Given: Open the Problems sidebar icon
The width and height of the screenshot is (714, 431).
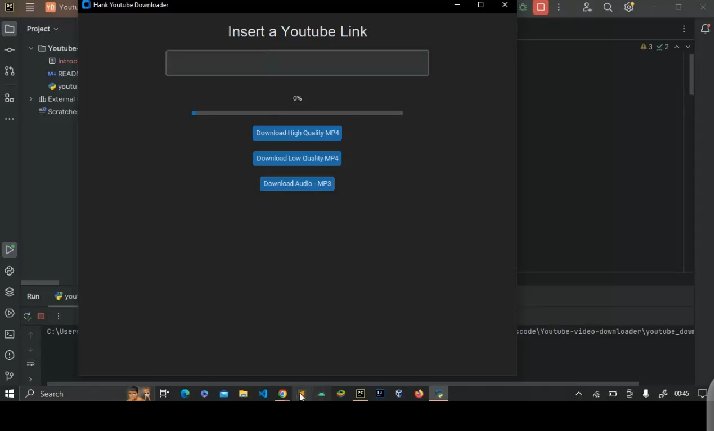Looking at the screenshot, I should [x=10, y=355].
